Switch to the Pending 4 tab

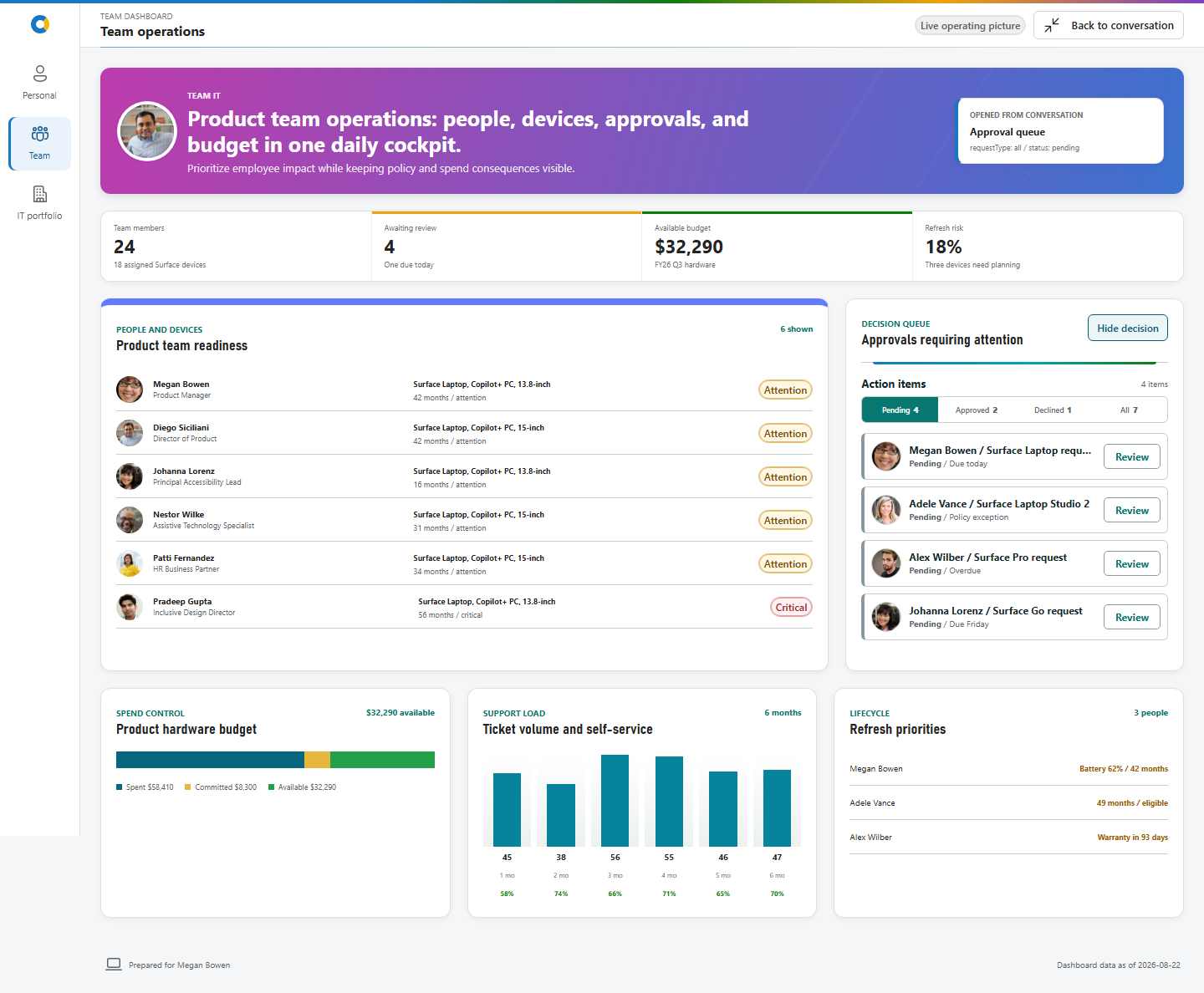[900, 410]
